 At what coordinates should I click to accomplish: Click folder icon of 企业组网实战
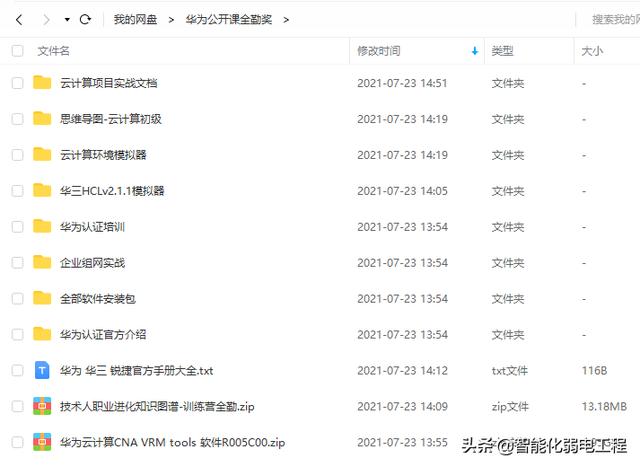tap(42, 262)
